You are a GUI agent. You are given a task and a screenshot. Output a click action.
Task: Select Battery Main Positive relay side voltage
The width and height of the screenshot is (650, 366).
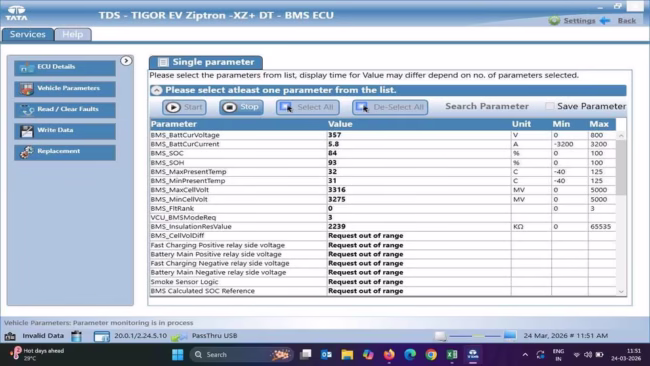(x=383, y=254)
